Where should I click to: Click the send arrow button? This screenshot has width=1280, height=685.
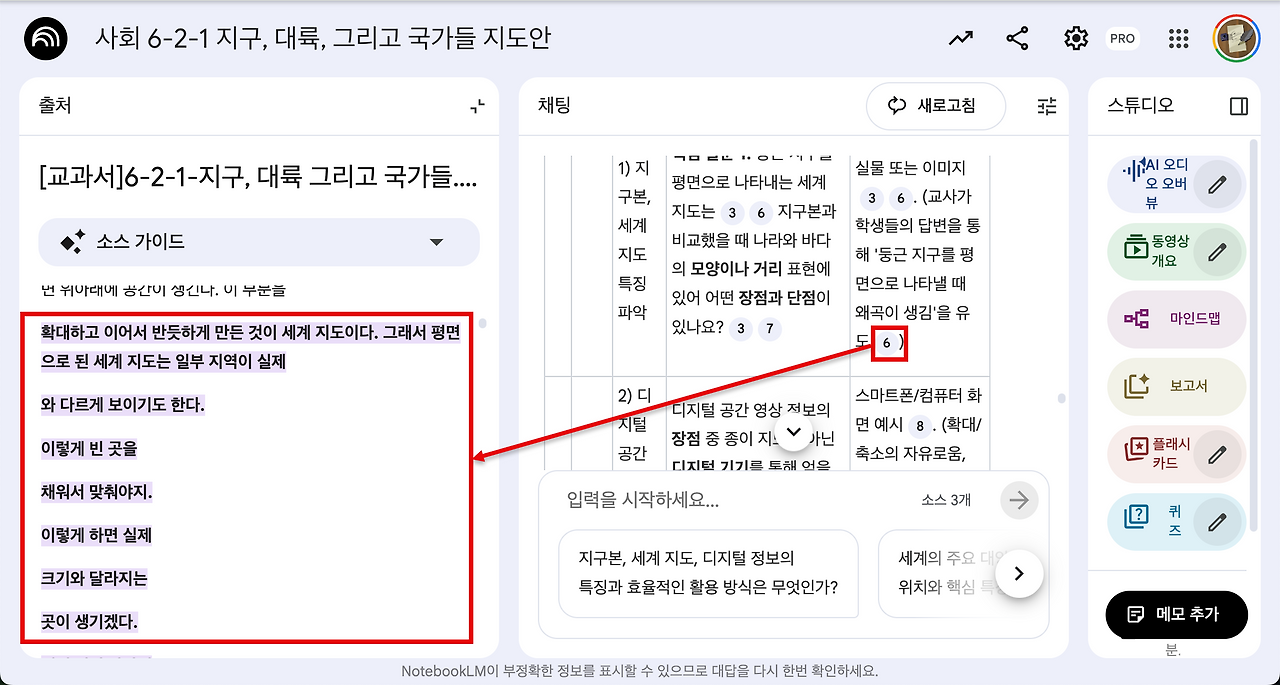pyautogui.click(x=1019, y=500)
